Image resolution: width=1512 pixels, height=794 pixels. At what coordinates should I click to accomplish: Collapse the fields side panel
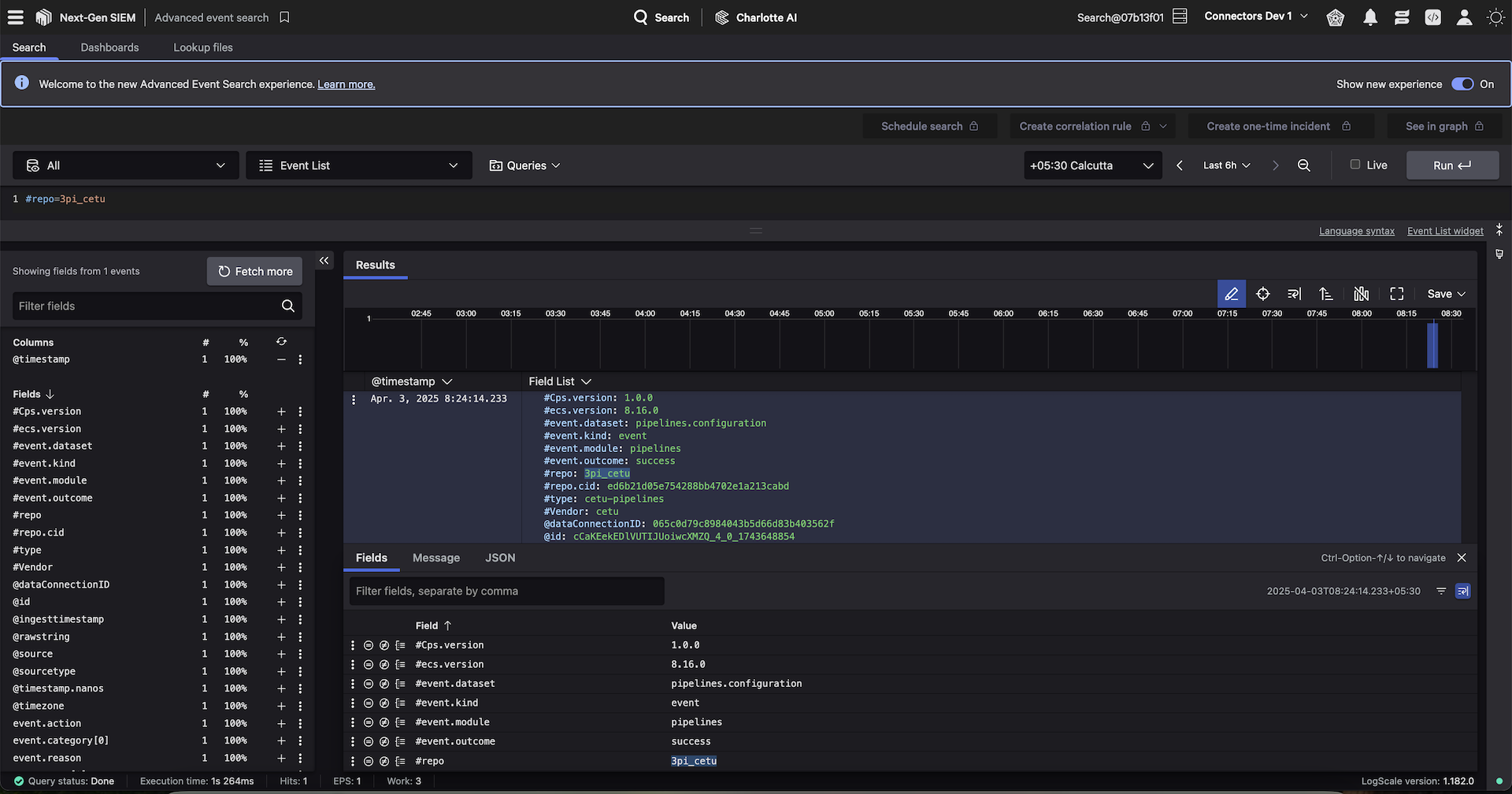[324, 261]
